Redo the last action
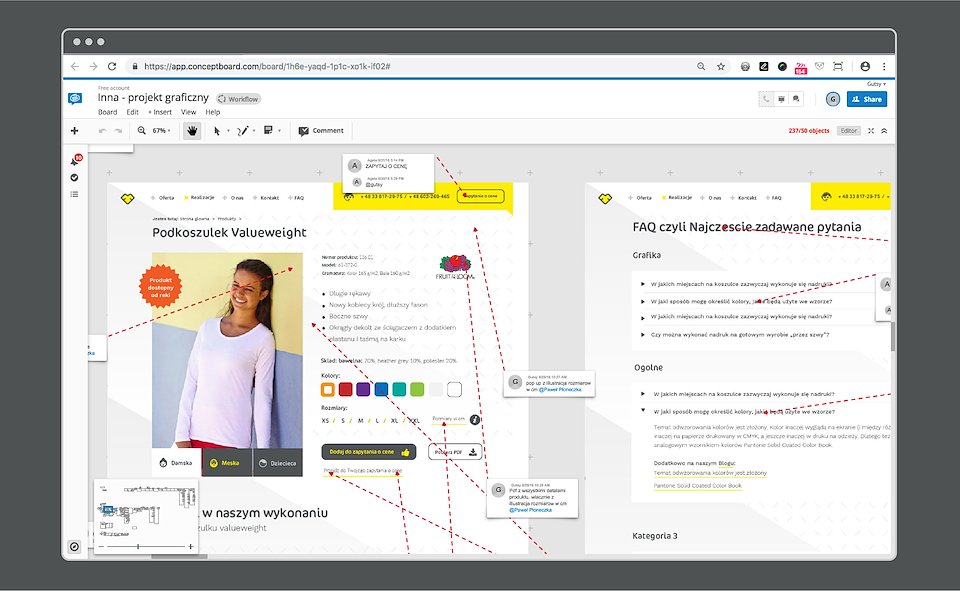Image resolution: width=960 pixels, height=591 pixels. click(118, 130)
